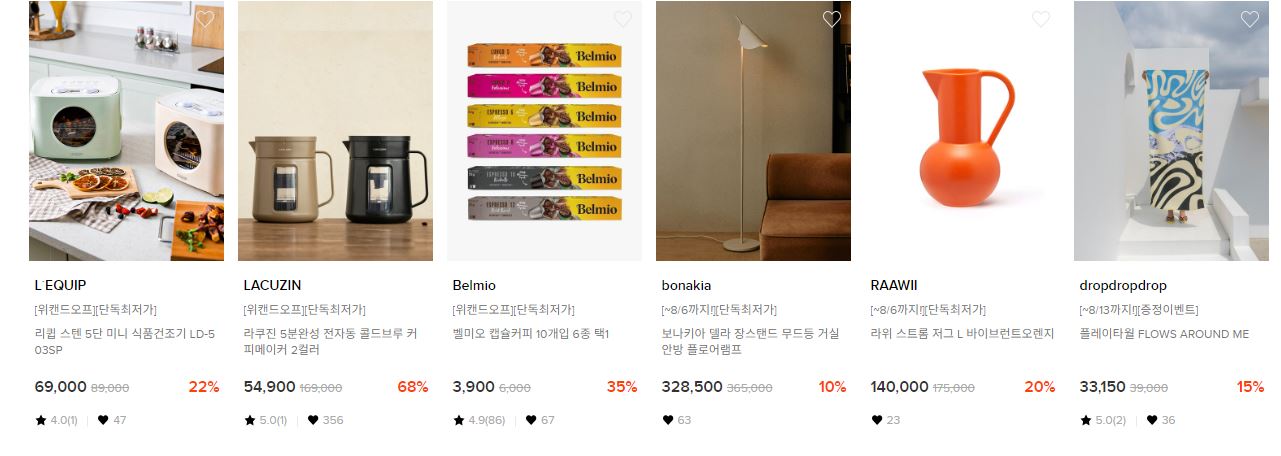
Task: Click the heart likes icon showing 63
Action: (667, 420)
